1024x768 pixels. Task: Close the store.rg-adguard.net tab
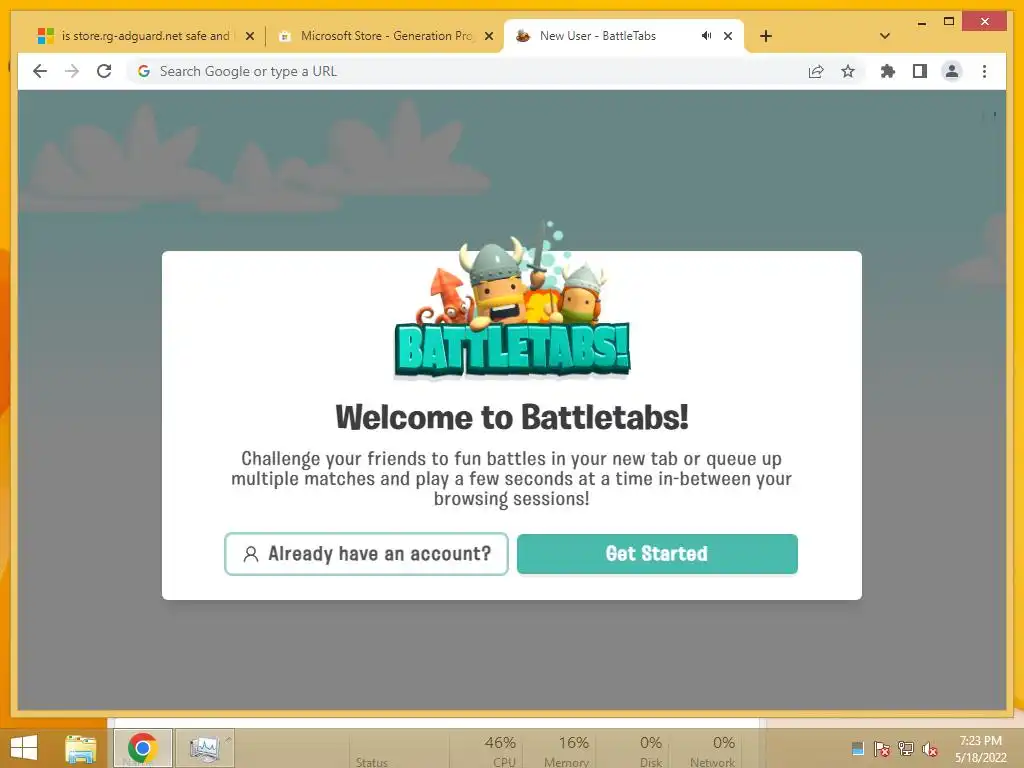(x=249, y=36)
